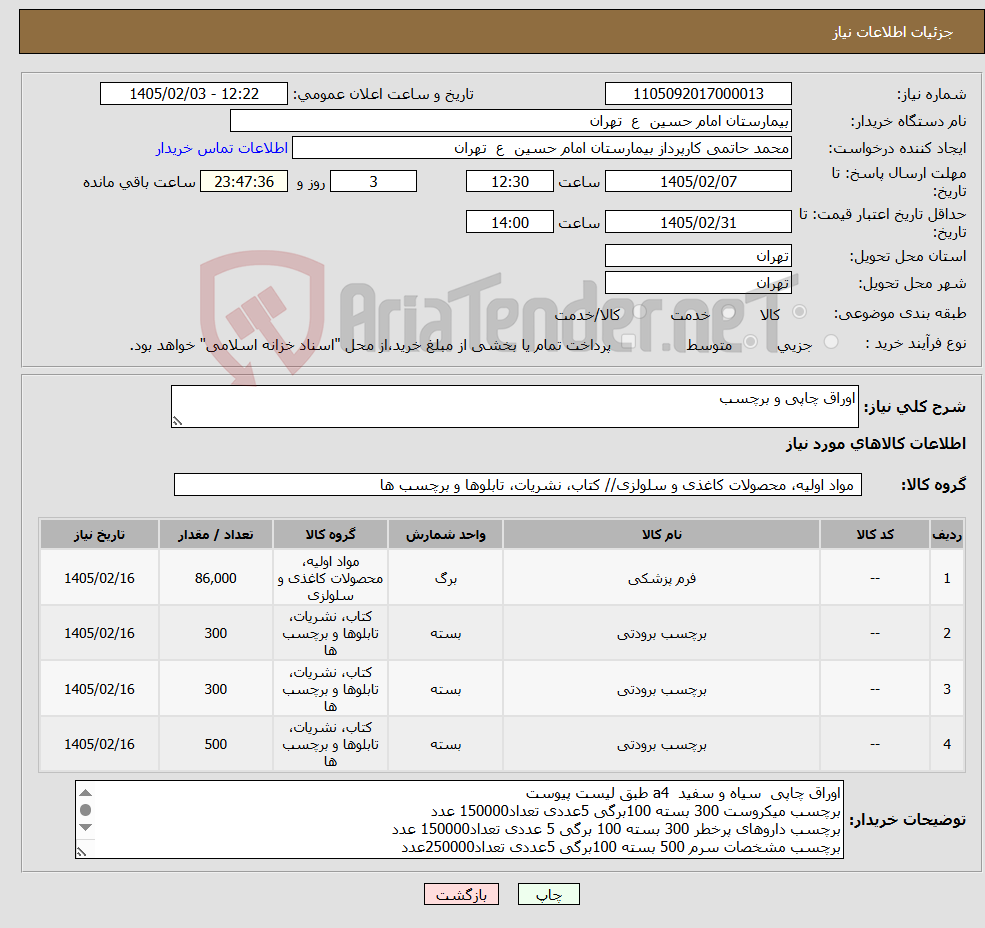Select the کالا/خدمت radio button

coord(639,312)
